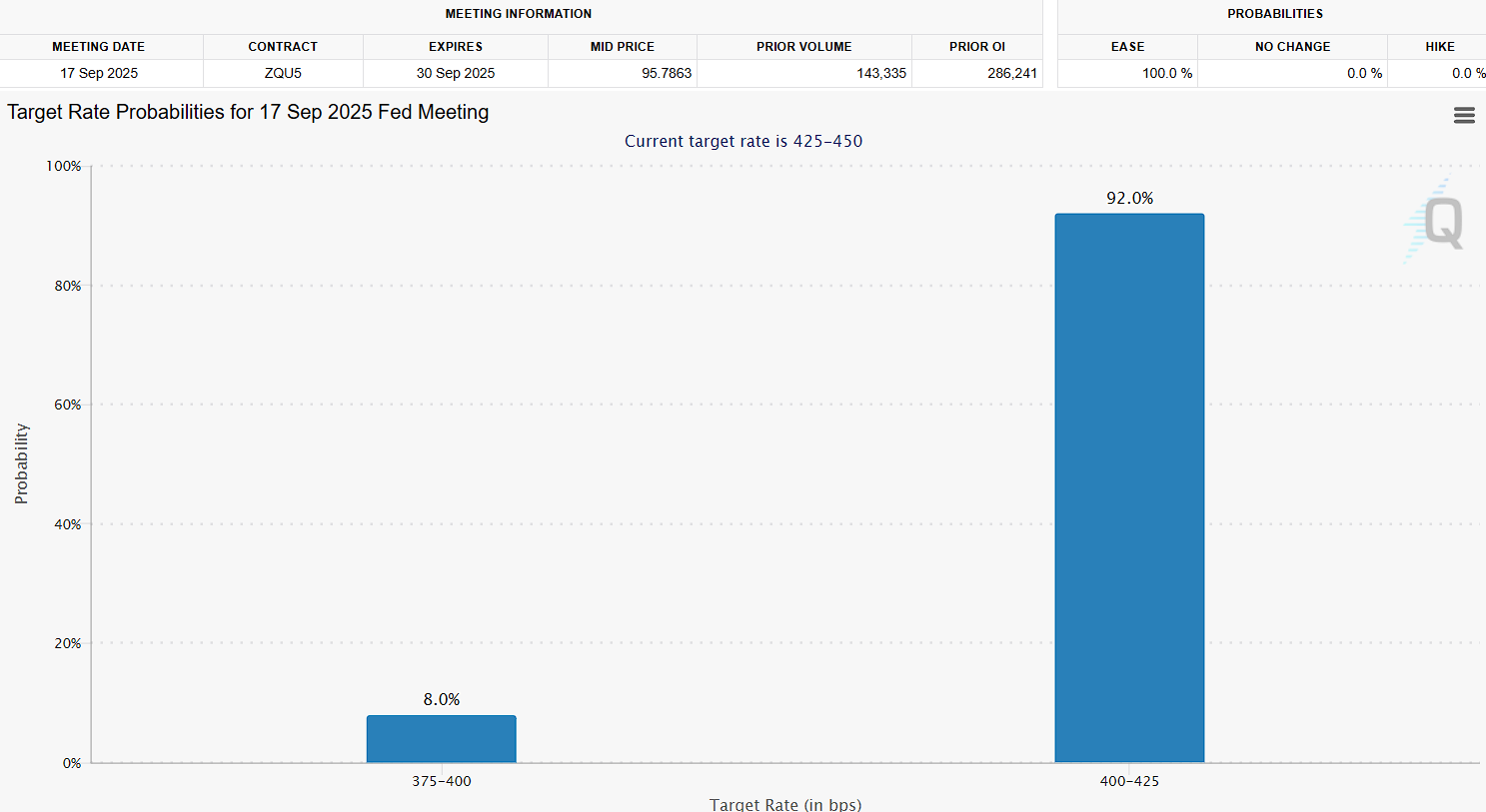The image size is (1486, 812).
Task: Click the 400-425 axis label
Action: pyautogui.click(x=1129, y=781)
